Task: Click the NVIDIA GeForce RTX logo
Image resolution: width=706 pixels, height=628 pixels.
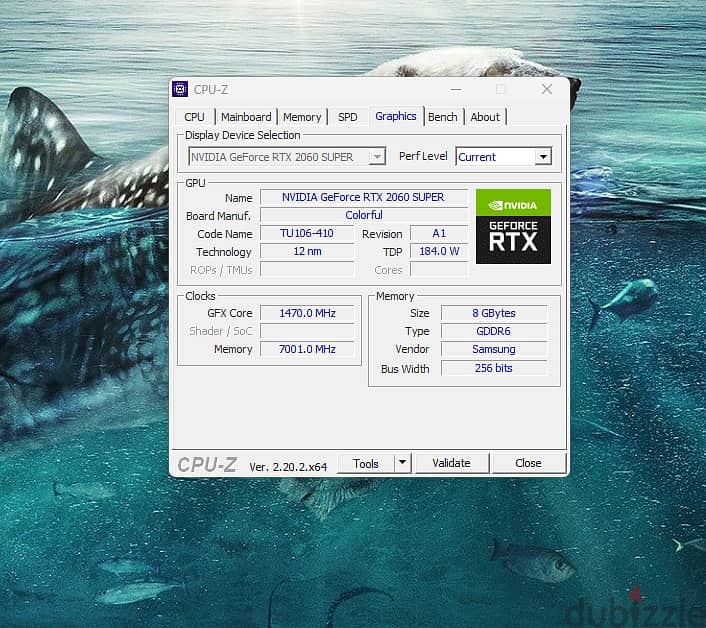Action: (513, 226)
